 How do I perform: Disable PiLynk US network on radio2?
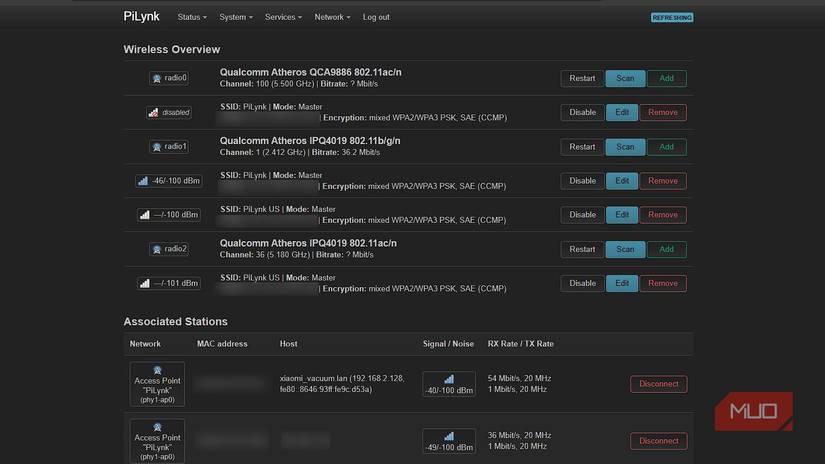tap(582, 283)
